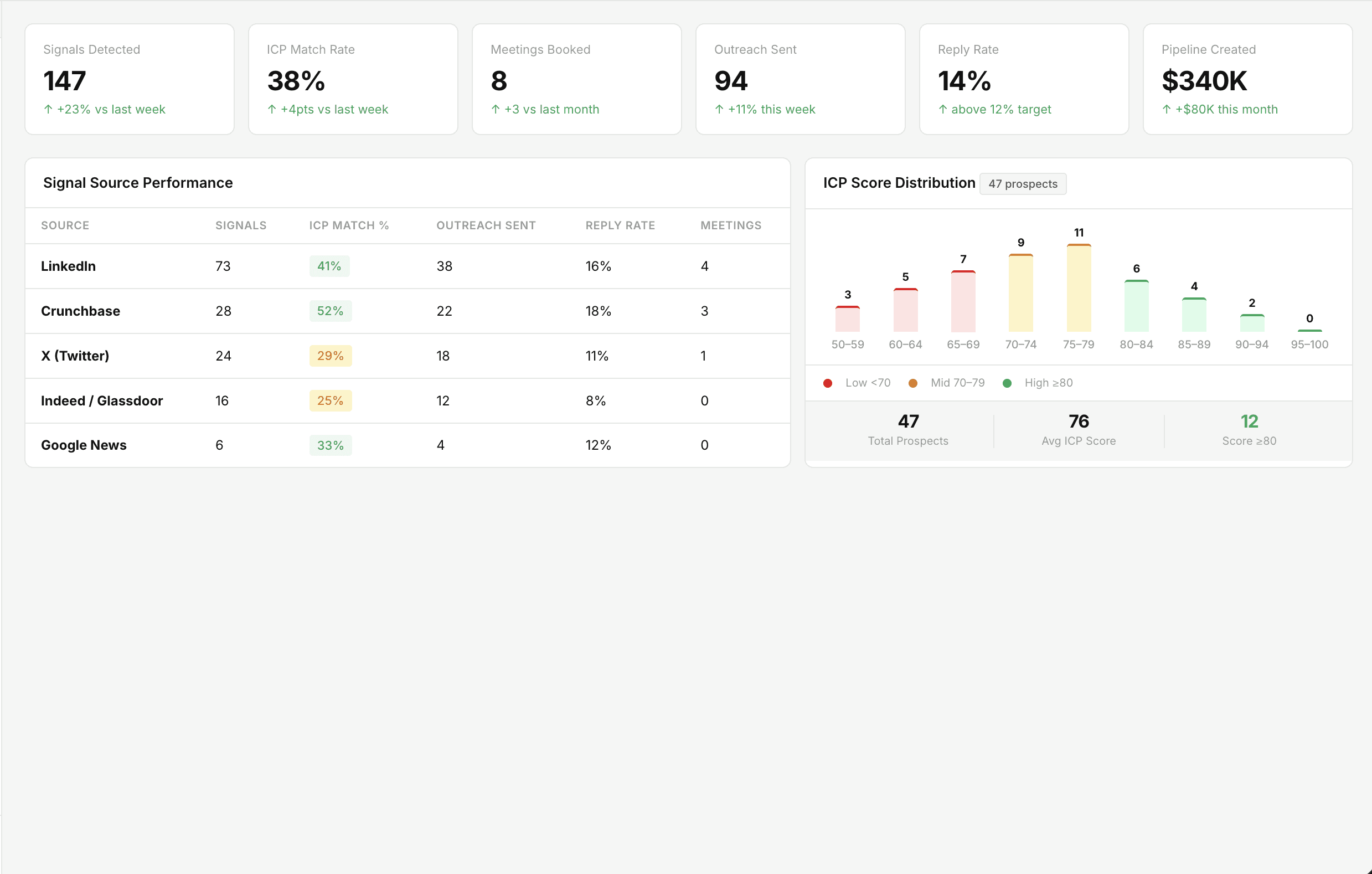1372x874 pixels.
Task: Sort by the MEETINGS column header
Action: [730, 225]
